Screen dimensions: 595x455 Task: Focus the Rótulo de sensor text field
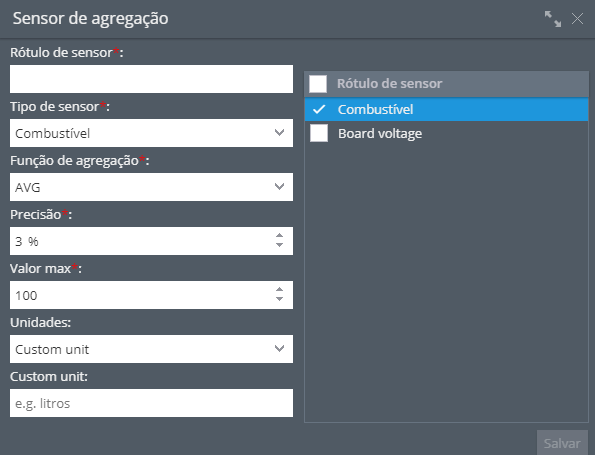[151, 79]
